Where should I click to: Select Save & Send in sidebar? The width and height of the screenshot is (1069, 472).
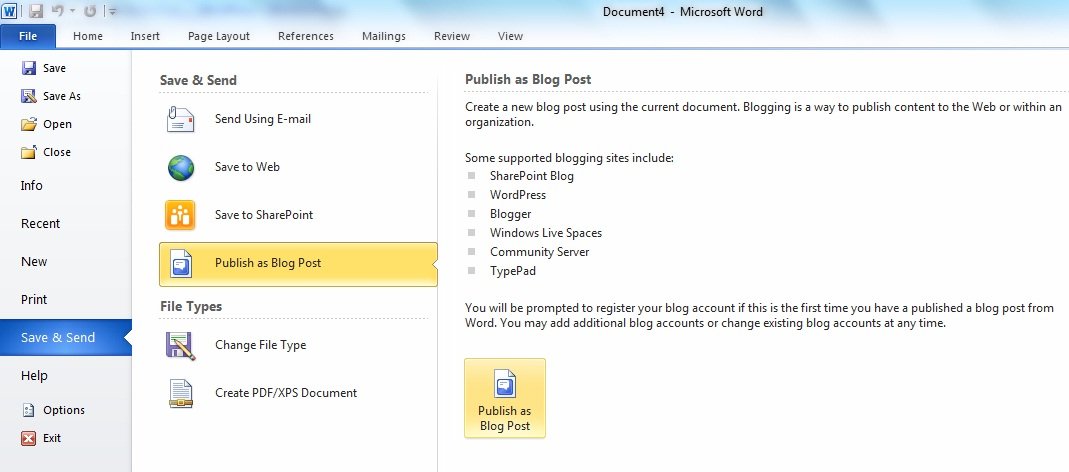tap(65, 338)
